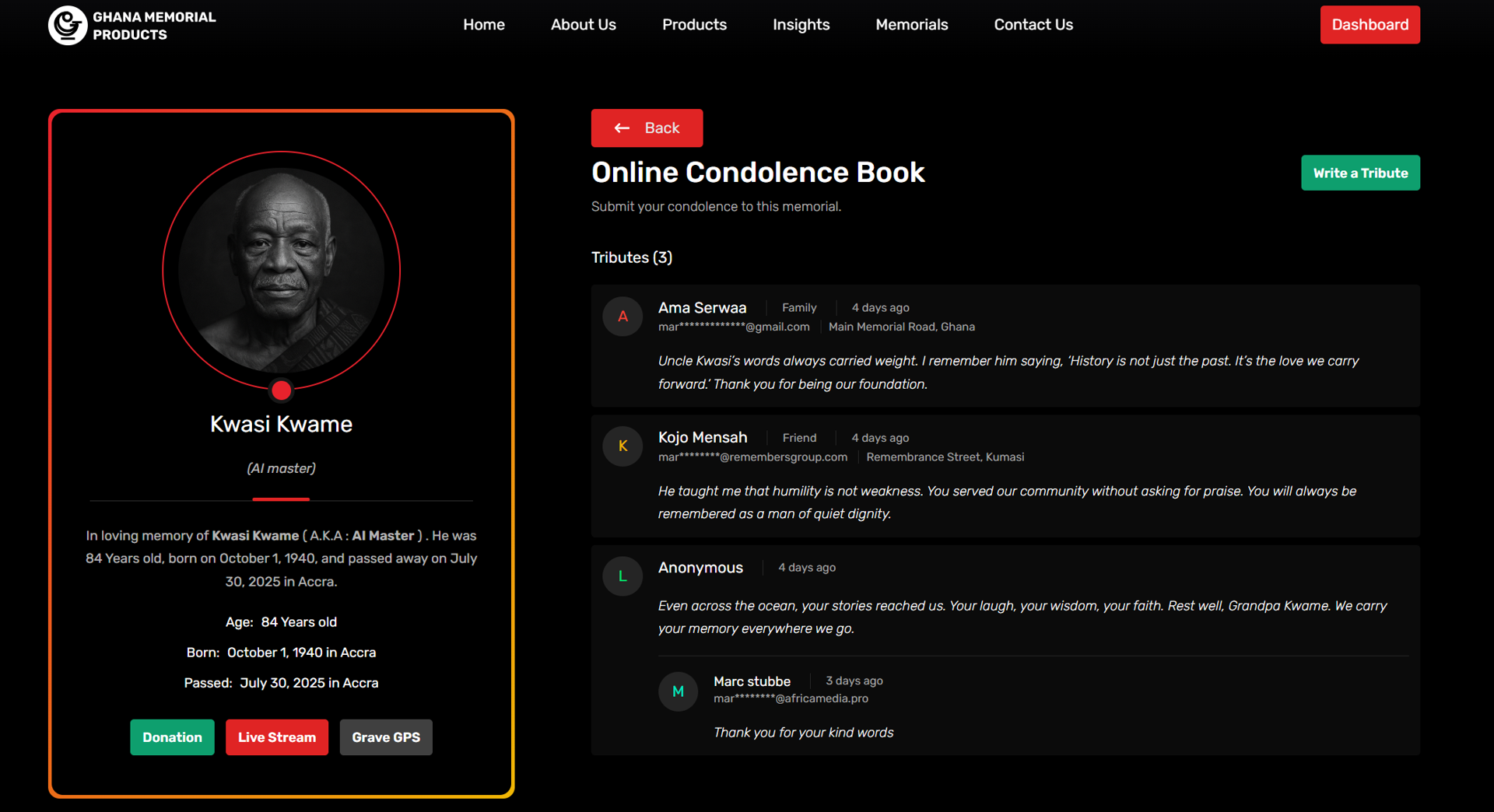Click the Anonymous tribute avatar icon

(x=622, y=576)
